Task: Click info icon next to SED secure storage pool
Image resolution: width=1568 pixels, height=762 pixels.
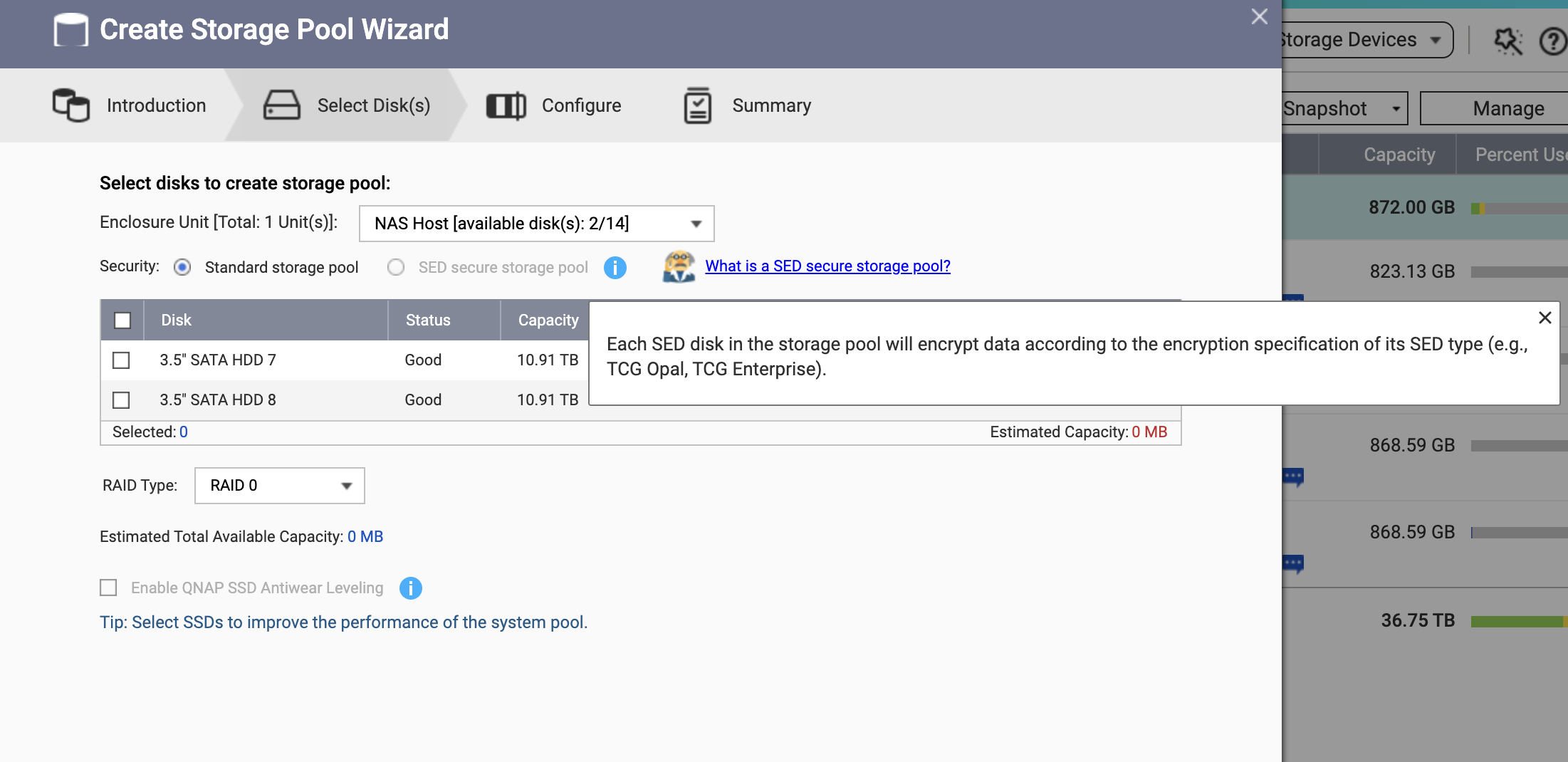Action: [615, 268]
